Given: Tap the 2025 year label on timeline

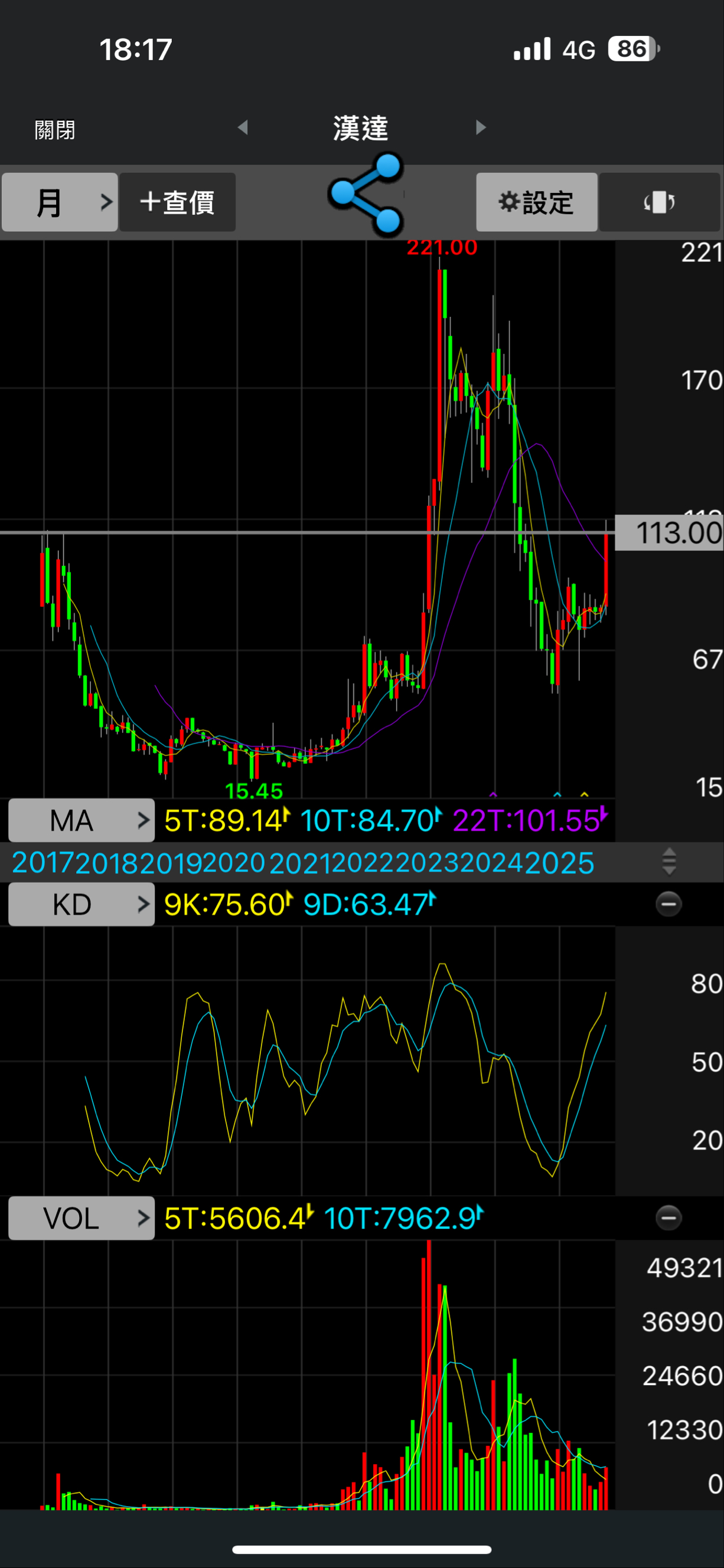Looking at the screenshot, I should coord(560,863).
